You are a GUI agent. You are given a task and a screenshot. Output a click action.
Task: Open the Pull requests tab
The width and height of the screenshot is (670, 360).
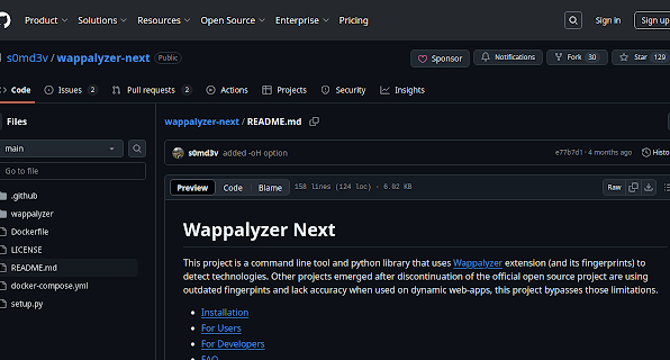pos(151,90)
